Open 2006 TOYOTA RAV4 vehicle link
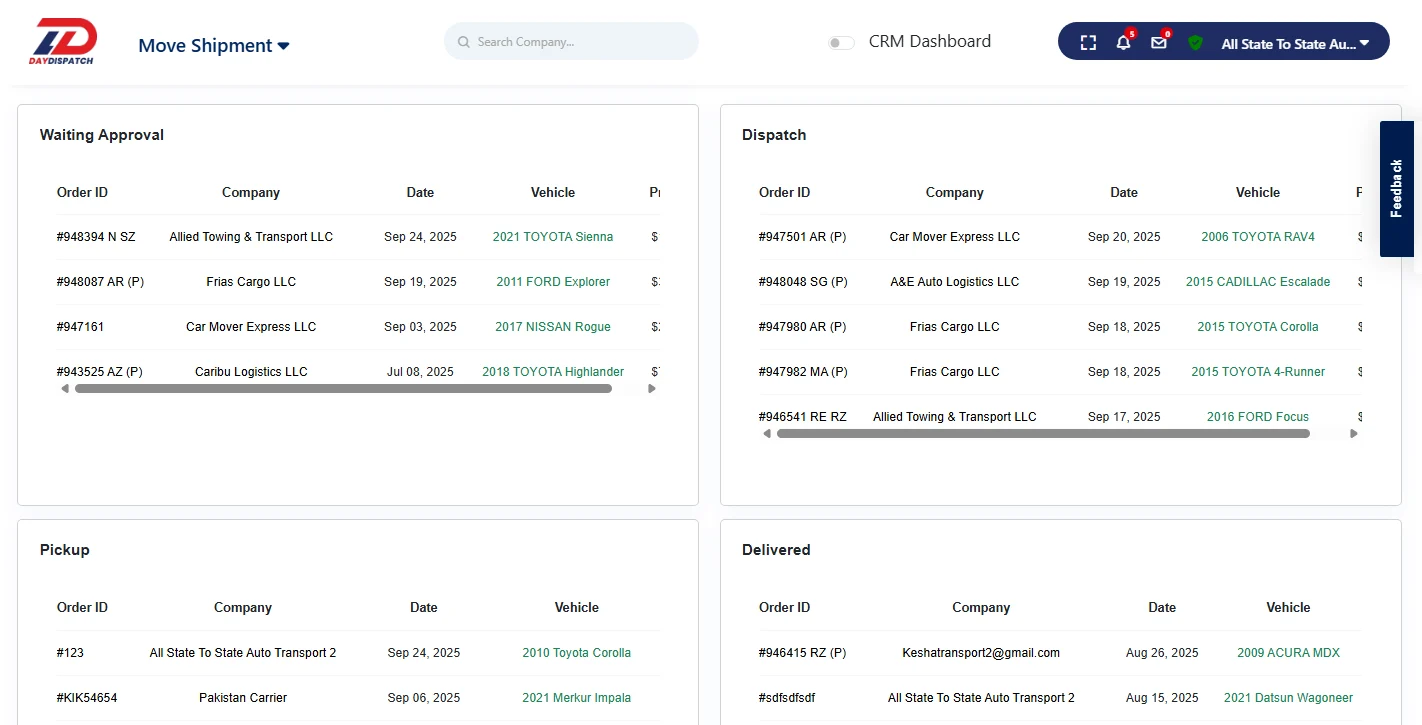The height and width of the screenshot is (725, 1422). pos(1258,237)
